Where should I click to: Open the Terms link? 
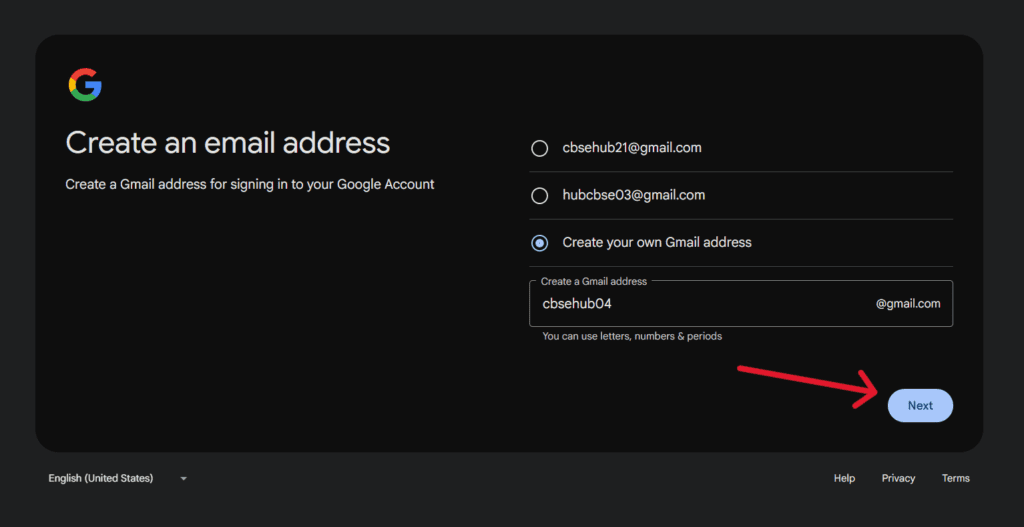pos(955,479)
